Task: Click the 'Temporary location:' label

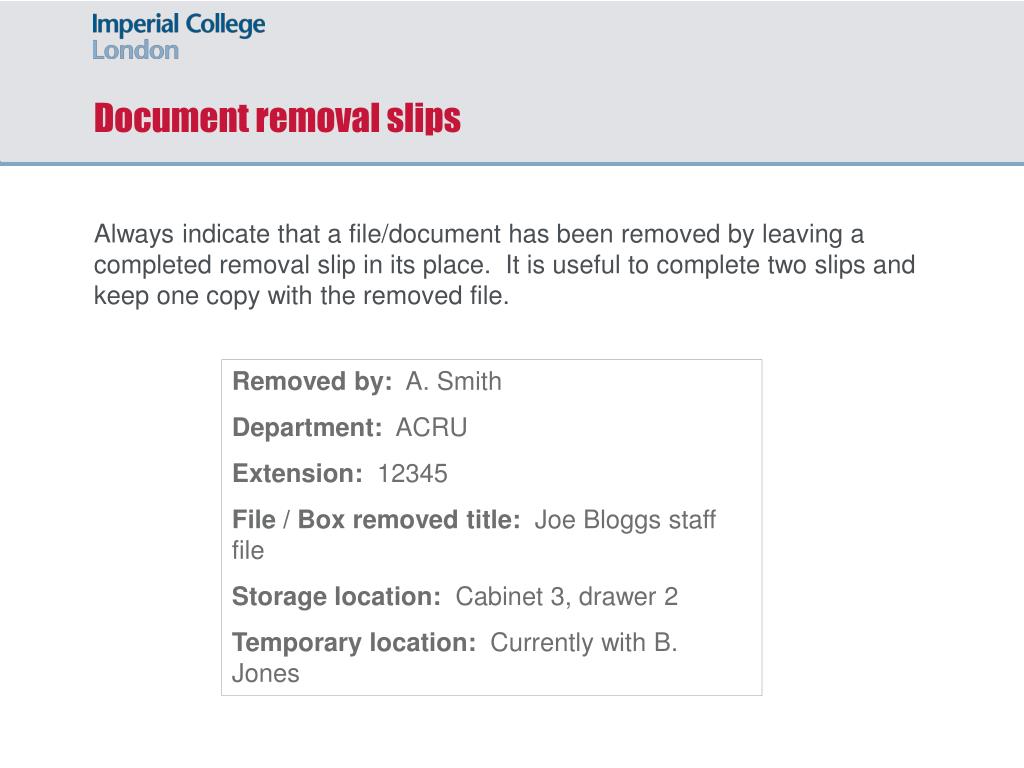Action: 354,643
